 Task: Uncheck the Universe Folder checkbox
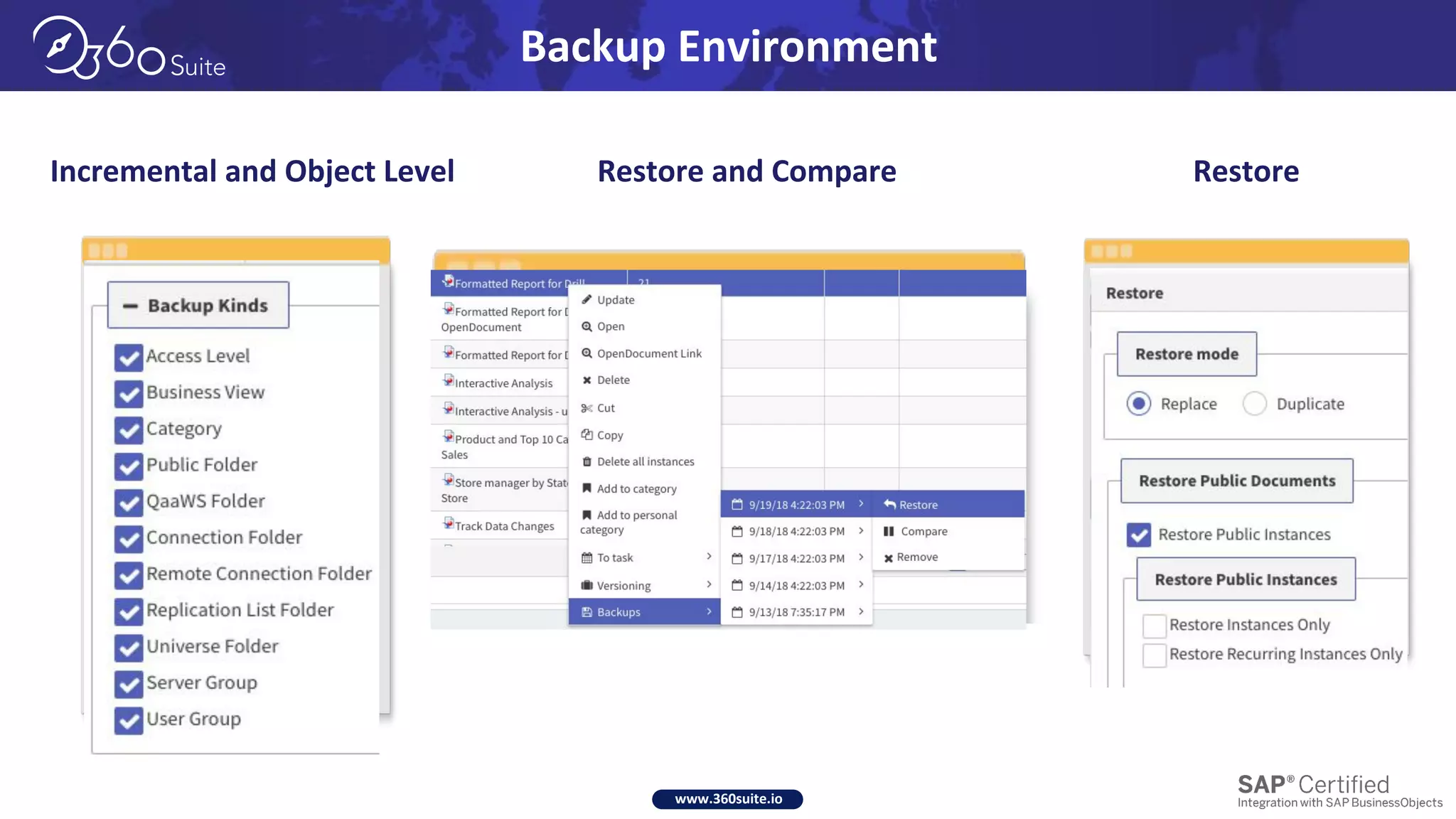[x=129, y=648]
